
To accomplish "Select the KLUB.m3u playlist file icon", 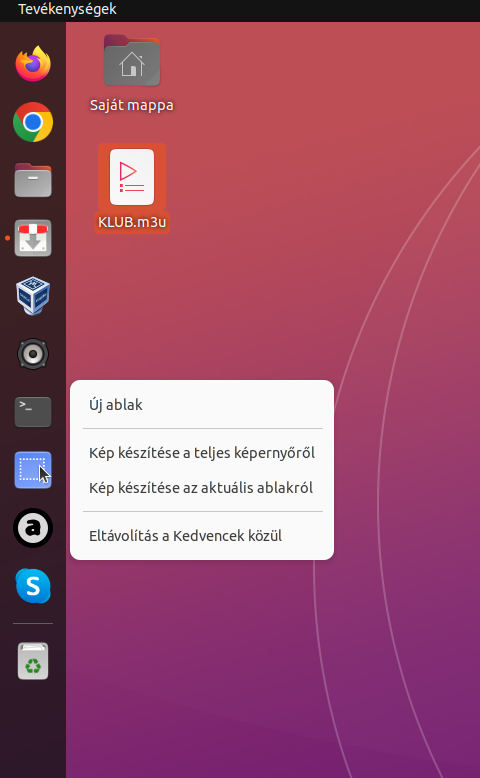I will (x=132, y=177).
